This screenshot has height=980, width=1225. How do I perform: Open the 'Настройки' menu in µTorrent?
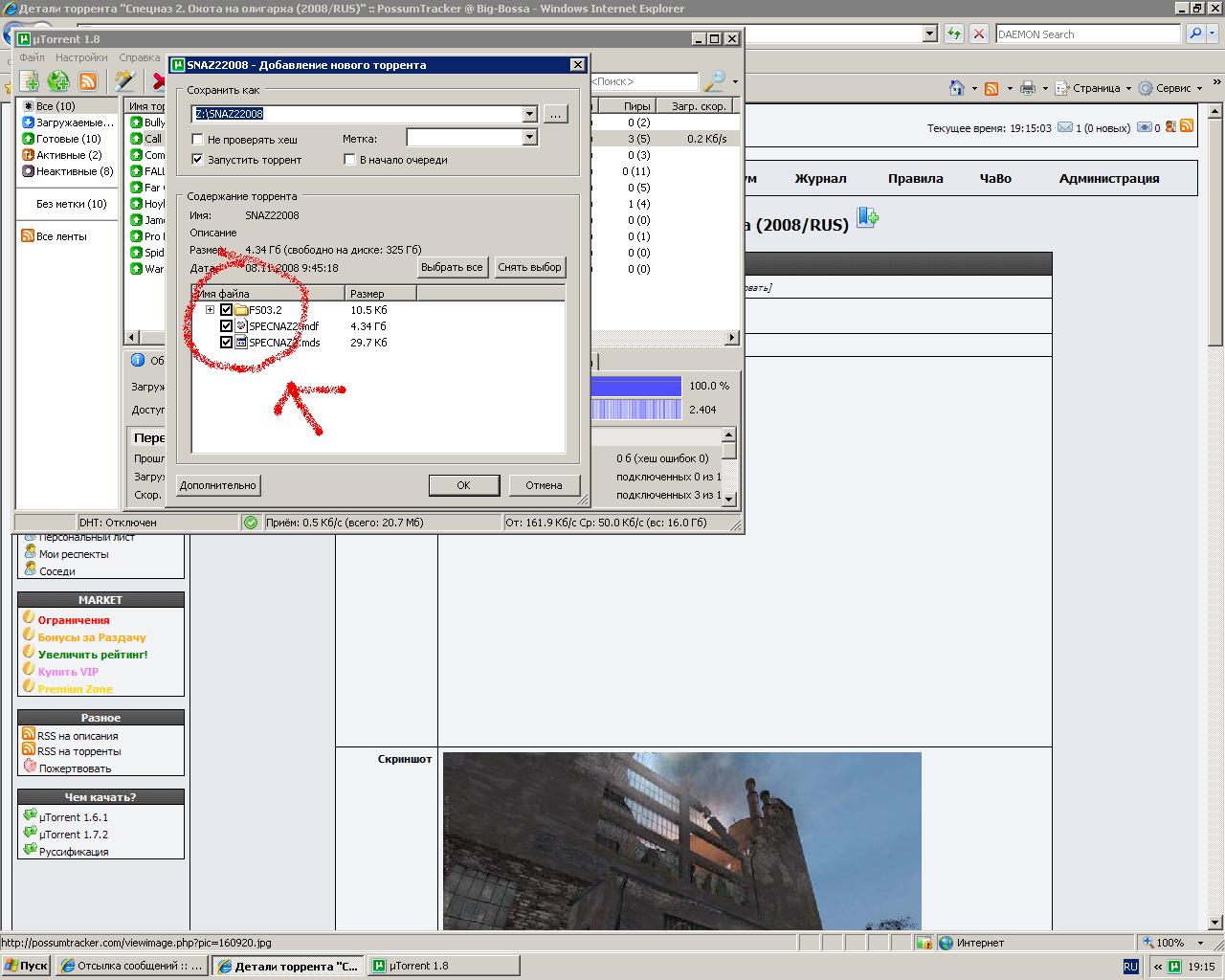click(x=81, y=57)
